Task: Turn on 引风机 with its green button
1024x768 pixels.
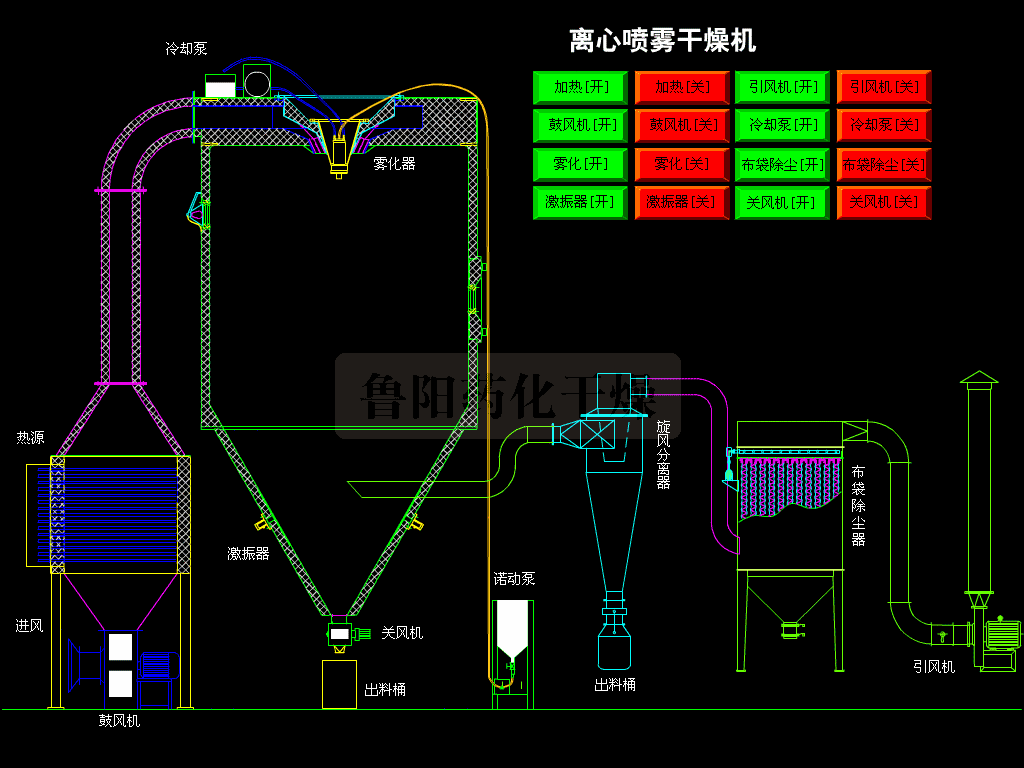Action: click(782, 87)
